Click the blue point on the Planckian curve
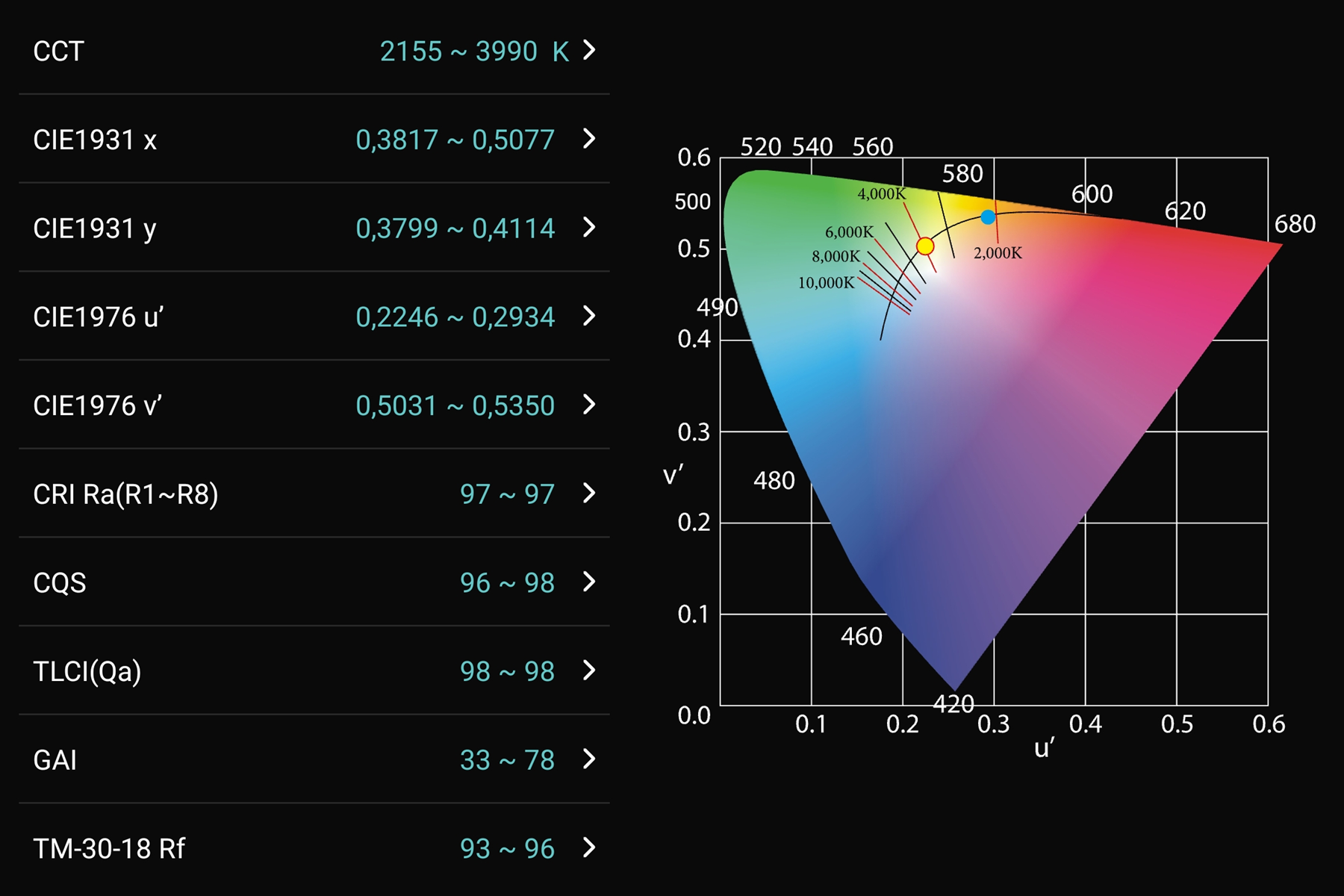The width and height of the screenshot is (1344, 896). (x=988, y=217)
